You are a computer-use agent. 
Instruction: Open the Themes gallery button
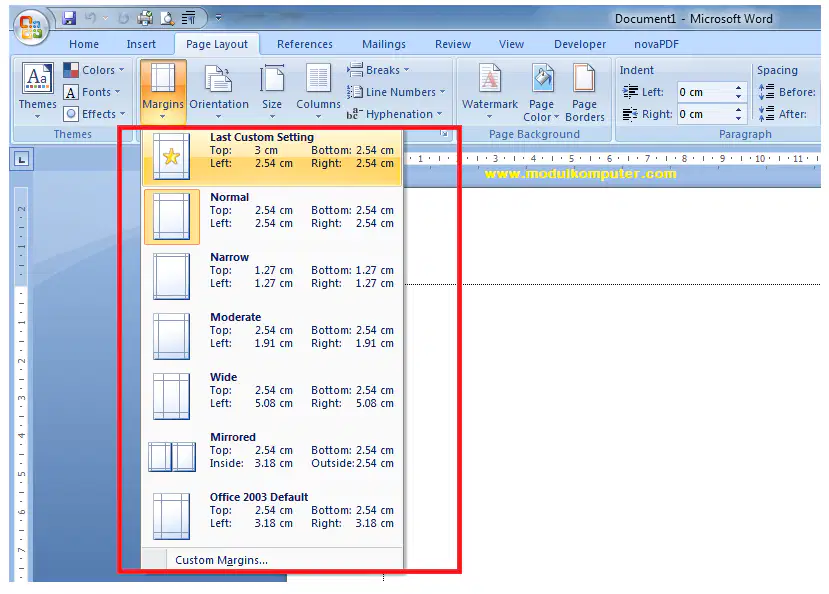[37, 90]
